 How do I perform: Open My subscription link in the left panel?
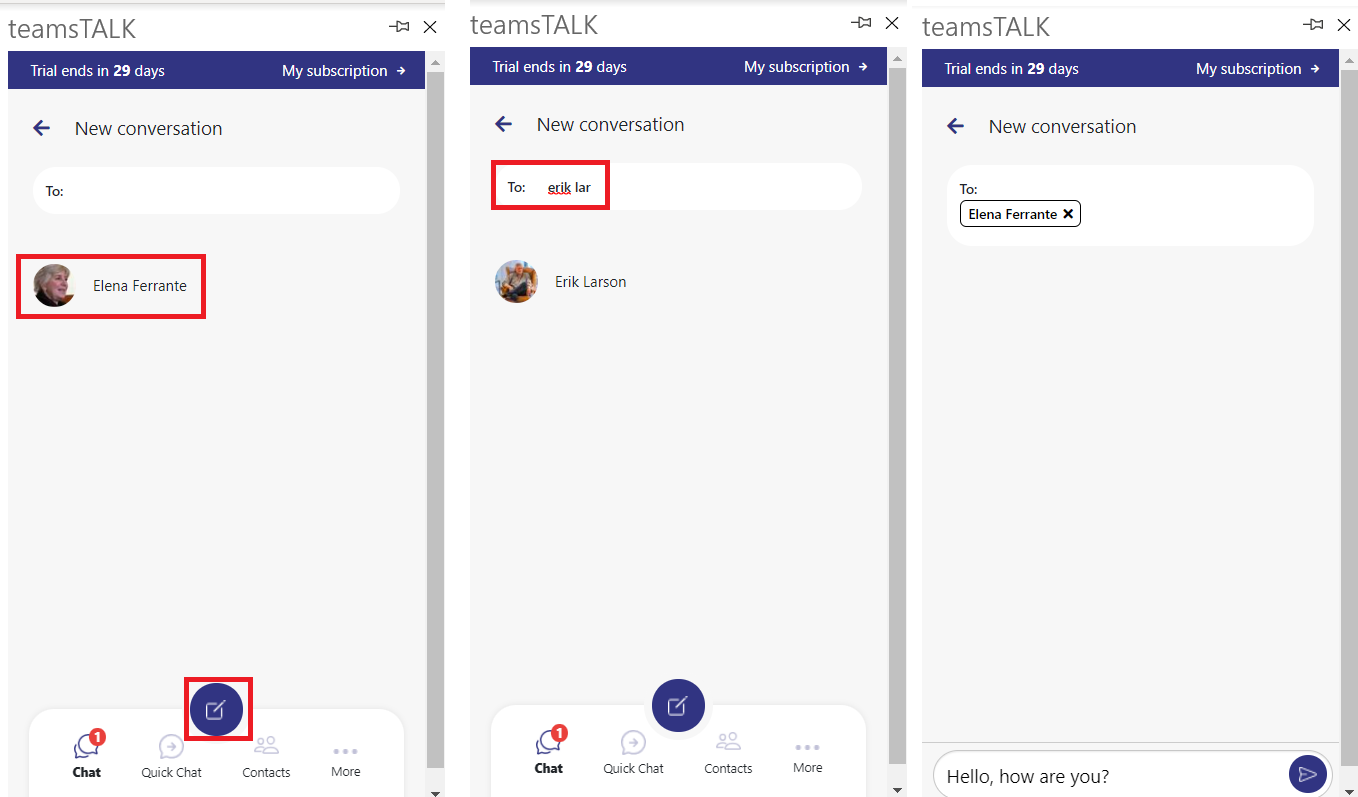tap(344, 71)
